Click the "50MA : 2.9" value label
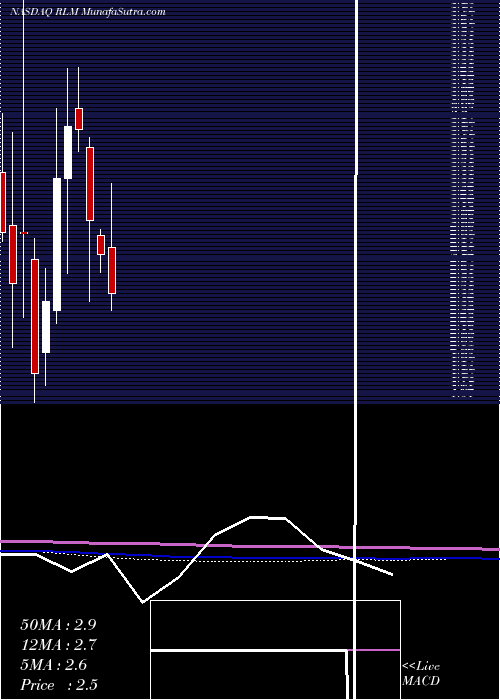 click(58, 625)
